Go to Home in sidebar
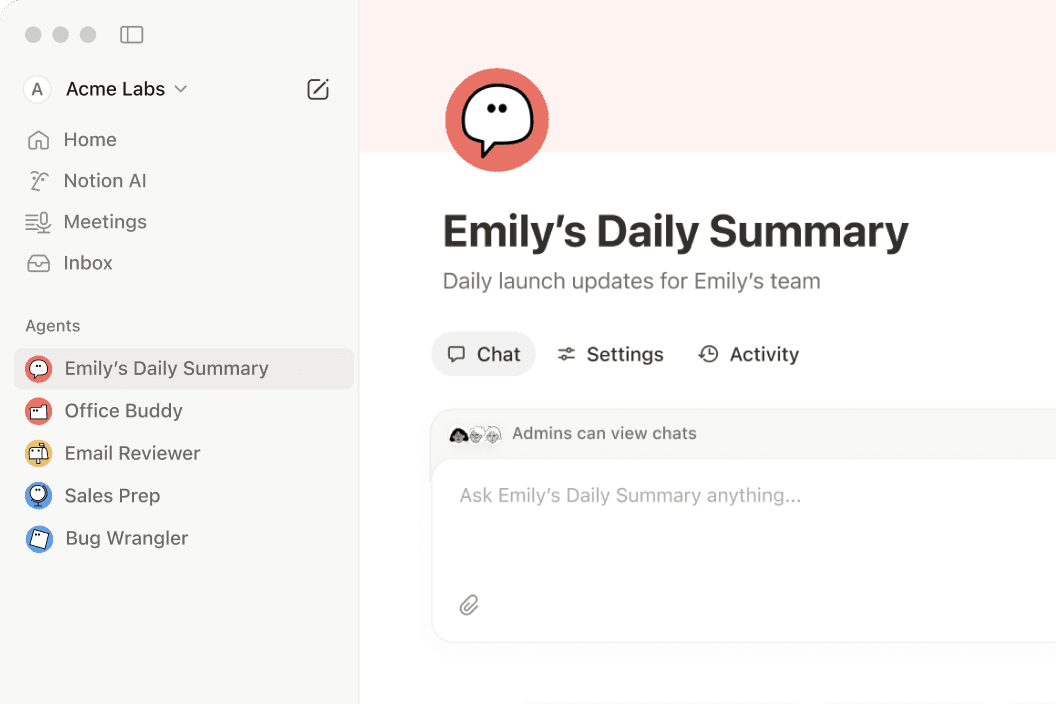 (90, 140)
